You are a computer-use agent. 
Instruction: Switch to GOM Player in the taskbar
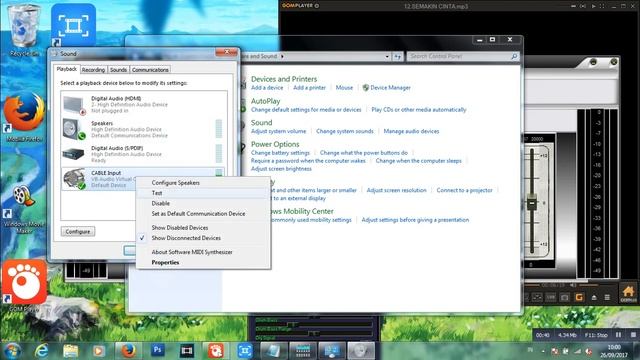(216, 351)
